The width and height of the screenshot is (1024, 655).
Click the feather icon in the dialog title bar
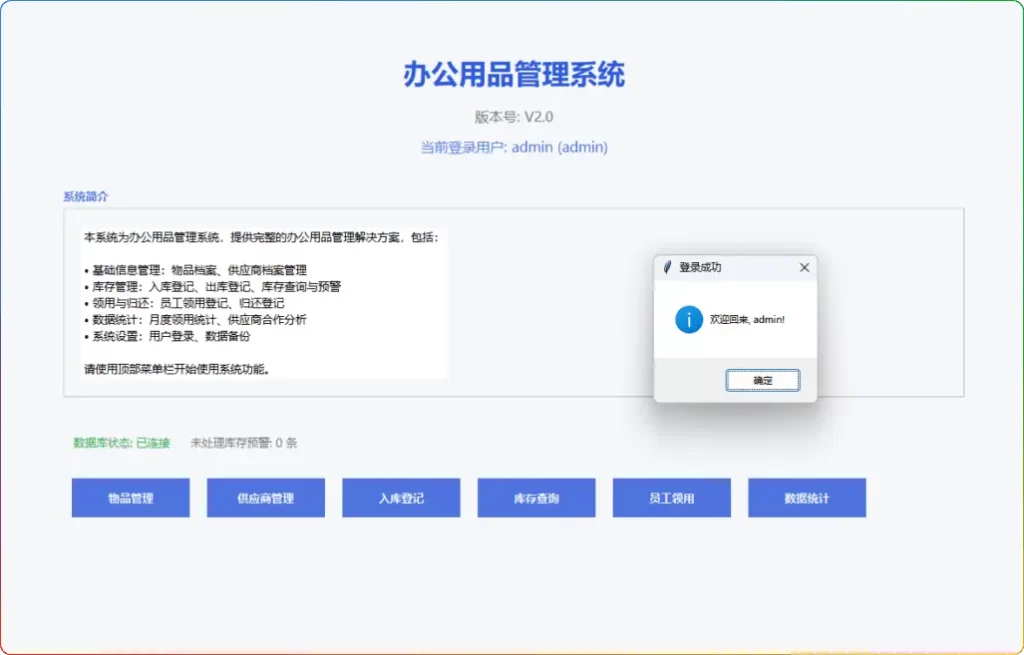pyautogui.click(x=667, y=267)
